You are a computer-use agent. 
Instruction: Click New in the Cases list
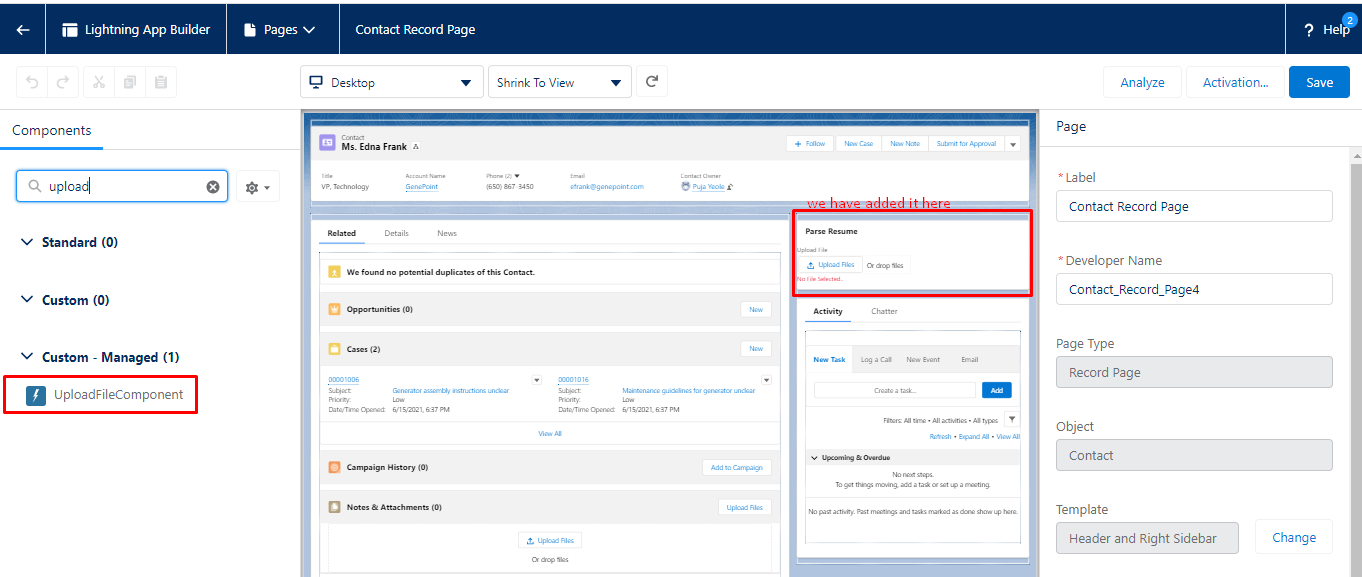(756, 348)
